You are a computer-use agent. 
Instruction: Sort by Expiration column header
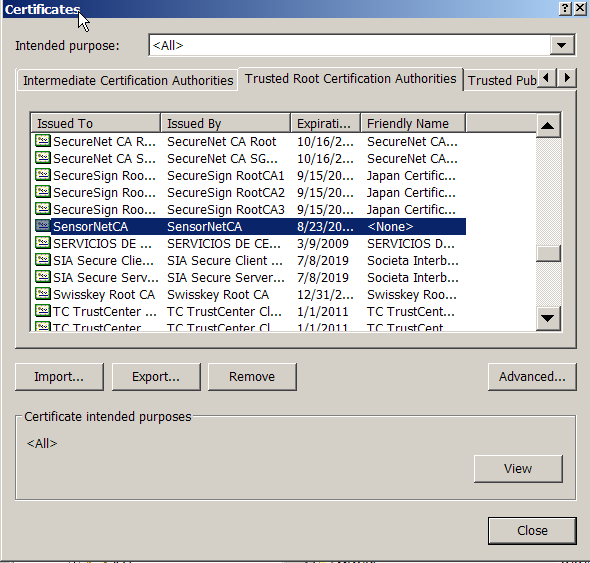pos(325,123)
